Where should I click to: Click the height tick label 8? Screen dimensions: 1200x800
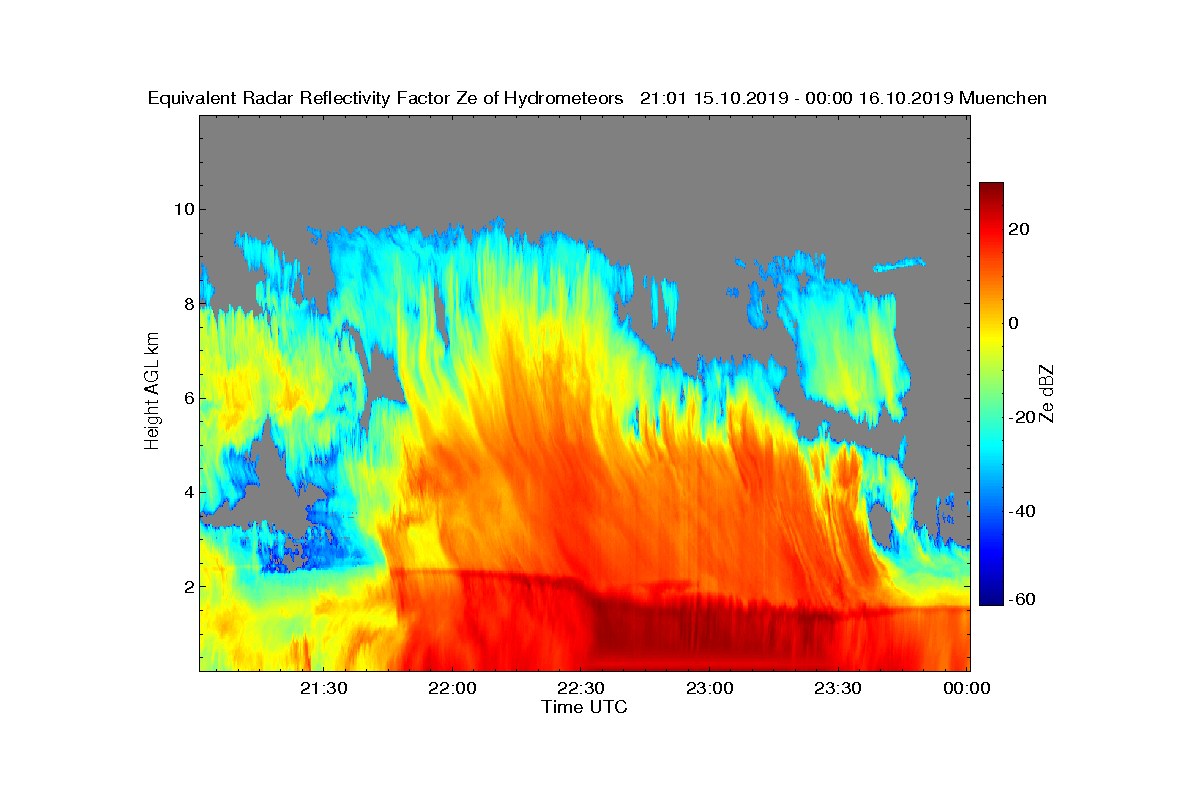pos(187,303)
